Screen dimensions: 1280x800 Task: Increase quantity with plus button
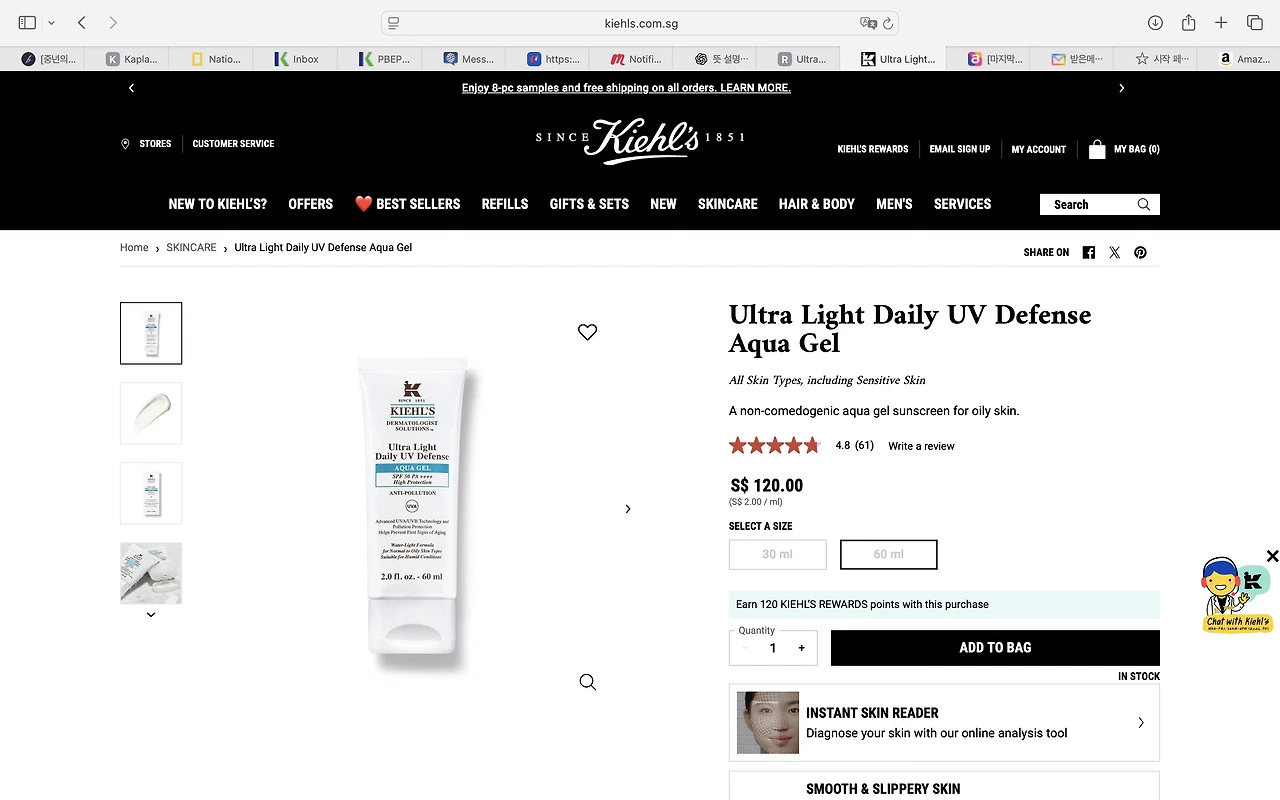point(801,648)
